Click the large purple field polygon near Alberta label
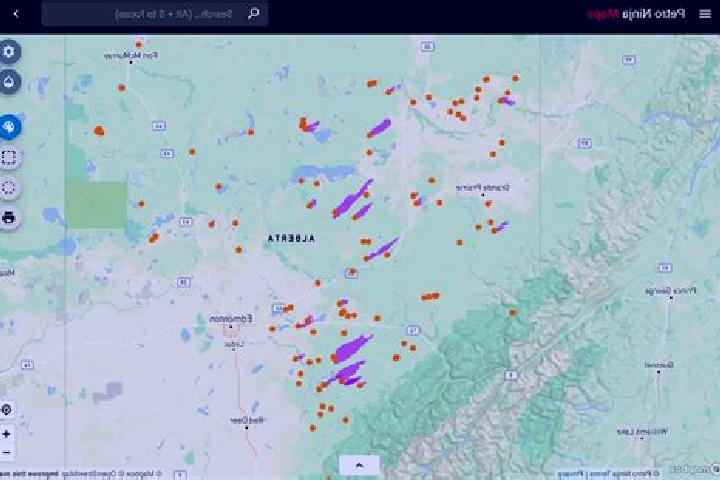This screenshot has height=480, width=720. [x=352, y=199]
